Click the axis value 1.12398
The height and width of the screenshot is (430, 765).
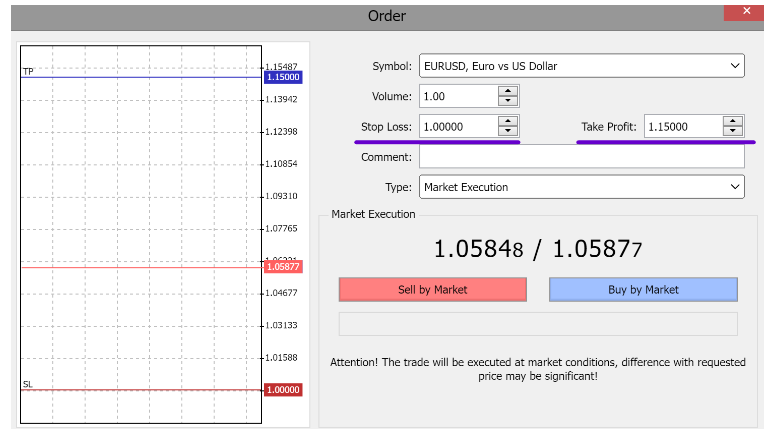pyautogui.click(x=282, y=131)
